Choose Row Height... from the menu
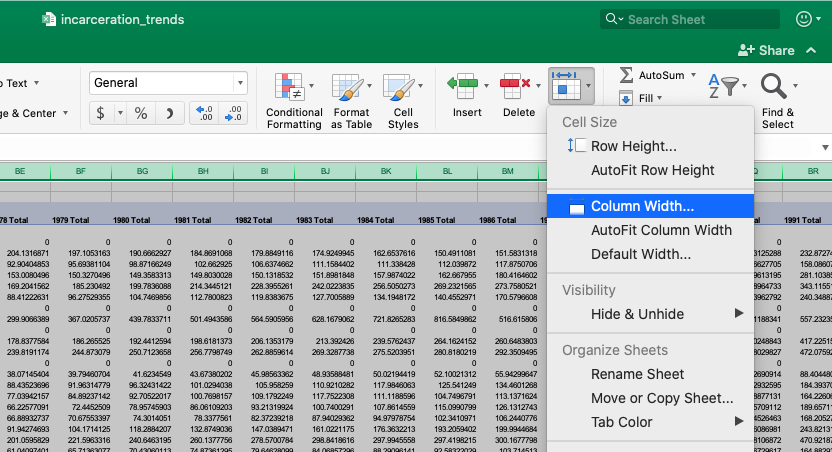 pos(650,146)
